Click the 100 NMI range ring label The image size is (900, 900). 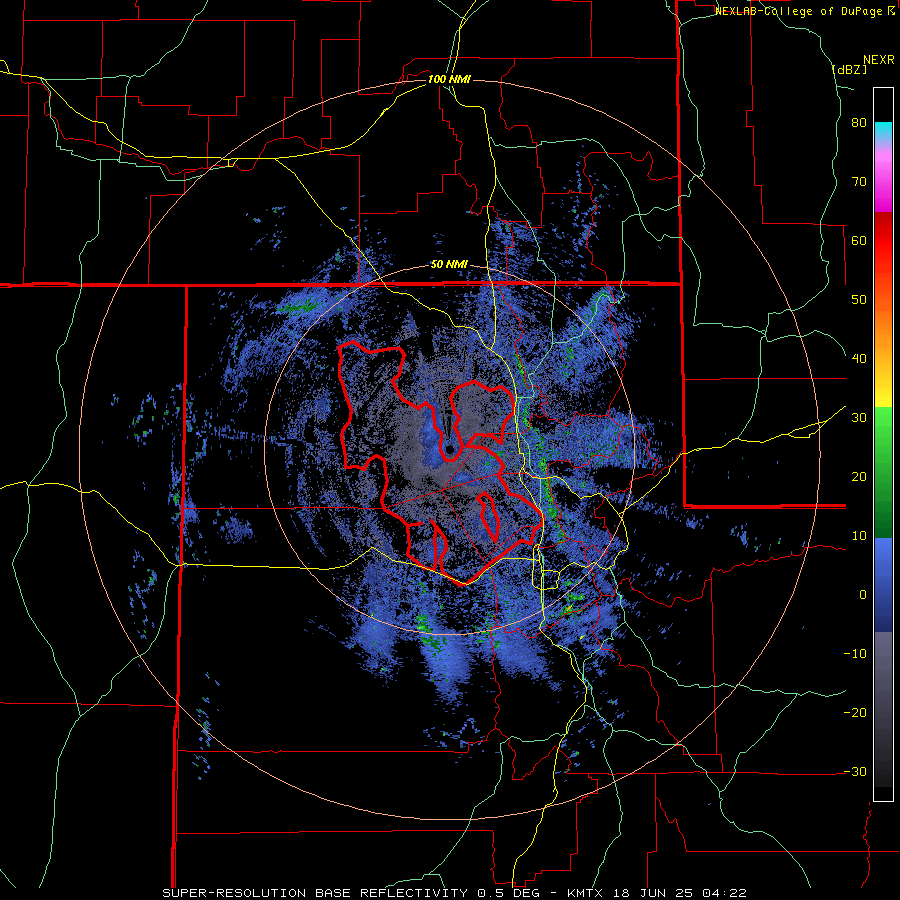point(449,79)
